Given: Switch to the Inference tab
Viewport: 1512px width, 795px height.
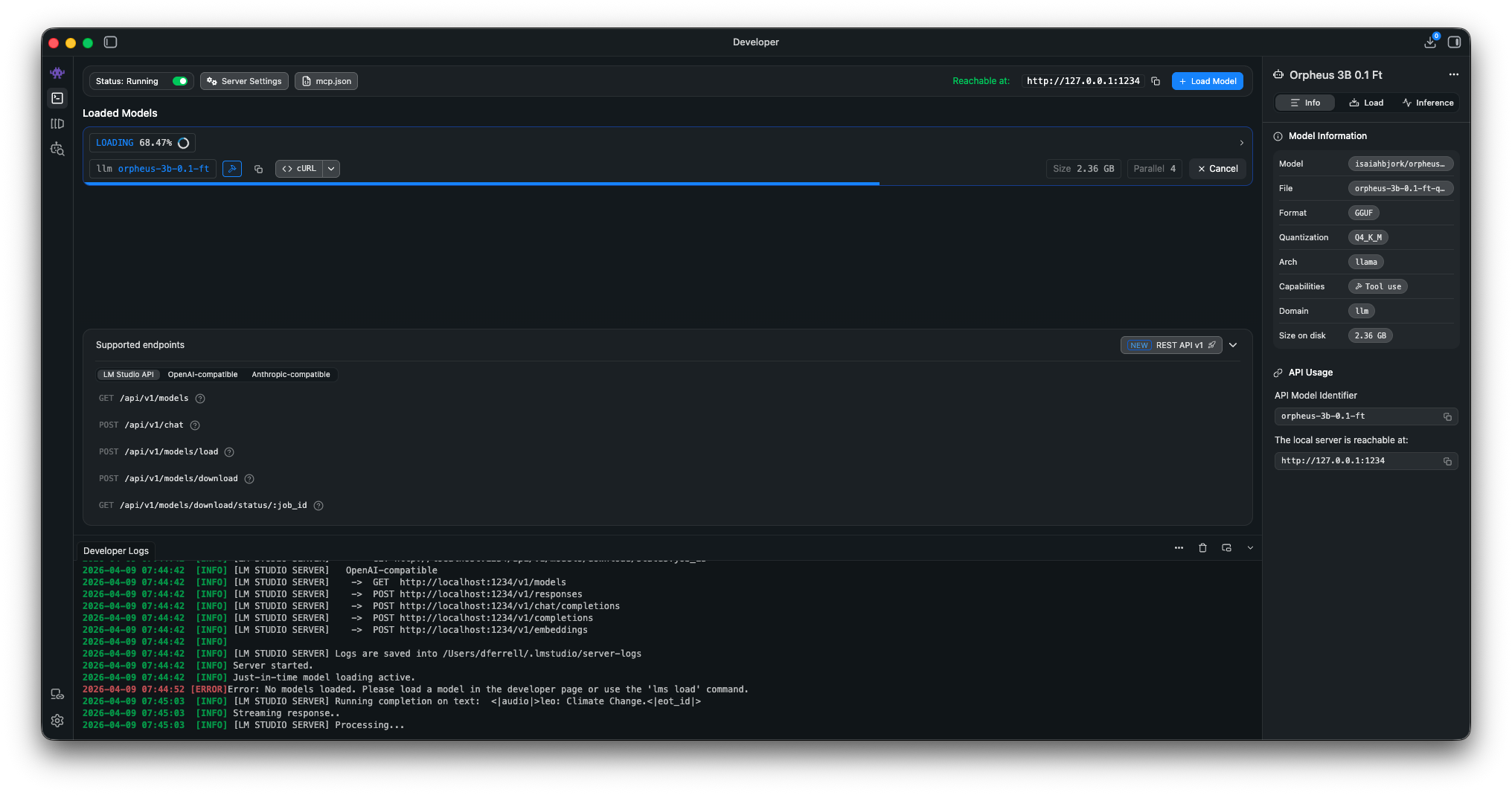Looking at the screenshot, I should tap(1428, 103).
